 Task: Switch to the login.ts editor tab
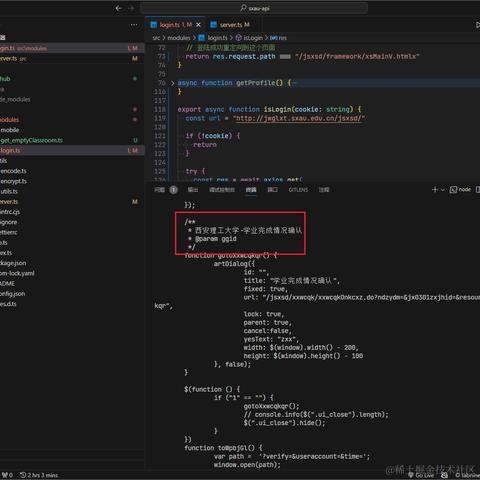tap(175, 25)
